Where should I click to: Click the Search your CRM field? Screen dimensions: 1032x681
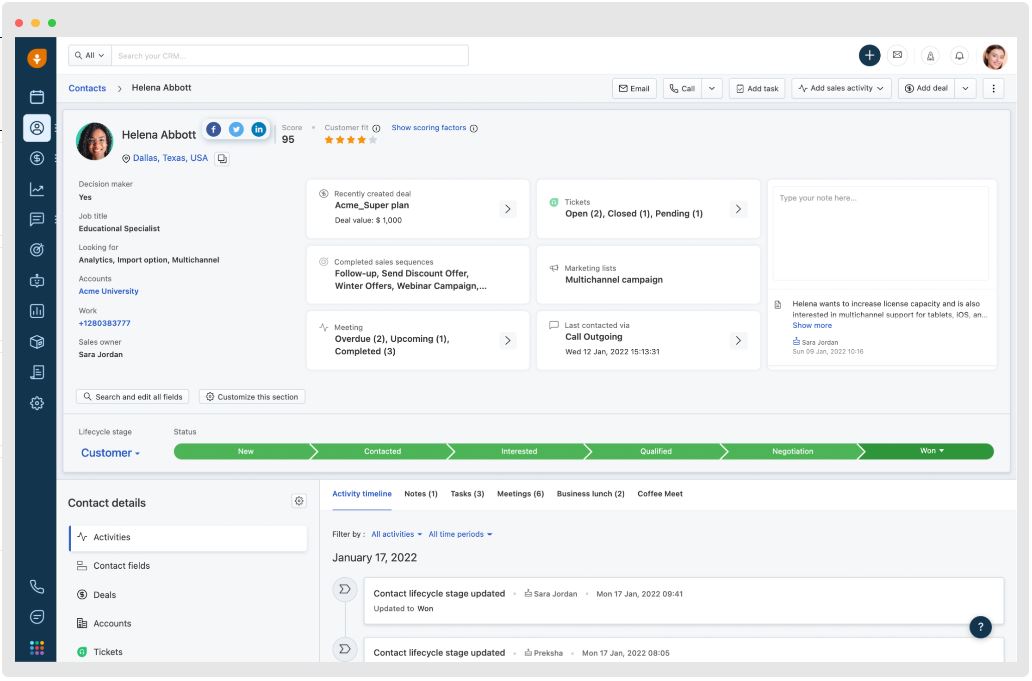[x=290, y=55]
